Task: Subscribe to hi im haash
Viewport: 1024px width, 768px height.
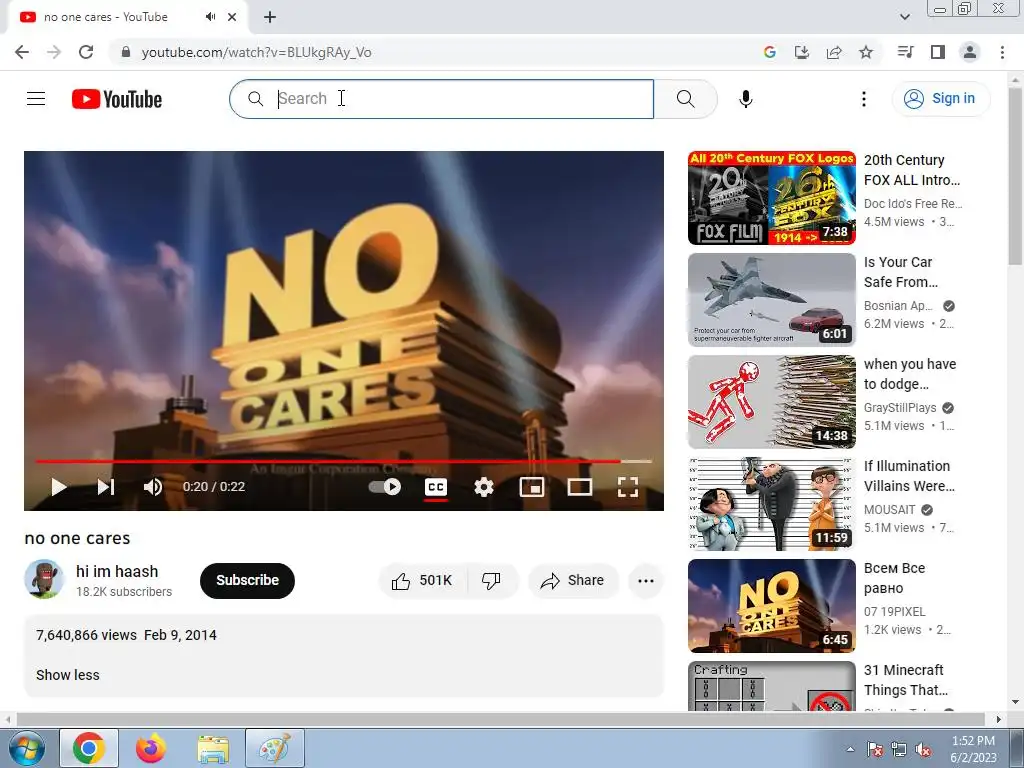Action: click(x=248, y=581)
